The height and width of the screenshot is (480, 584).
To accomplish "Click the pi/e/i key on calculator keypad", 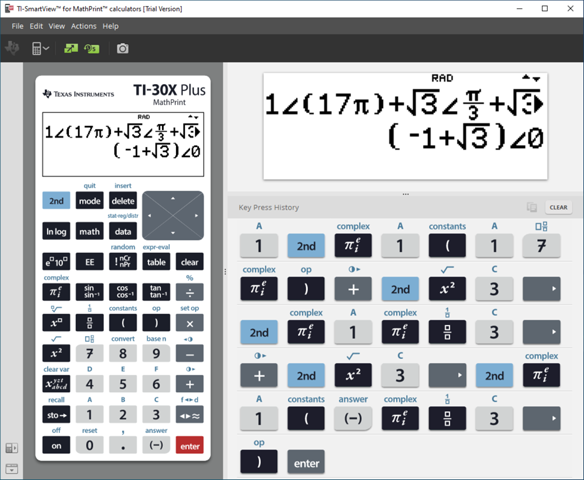I will (x=56, y=292).
